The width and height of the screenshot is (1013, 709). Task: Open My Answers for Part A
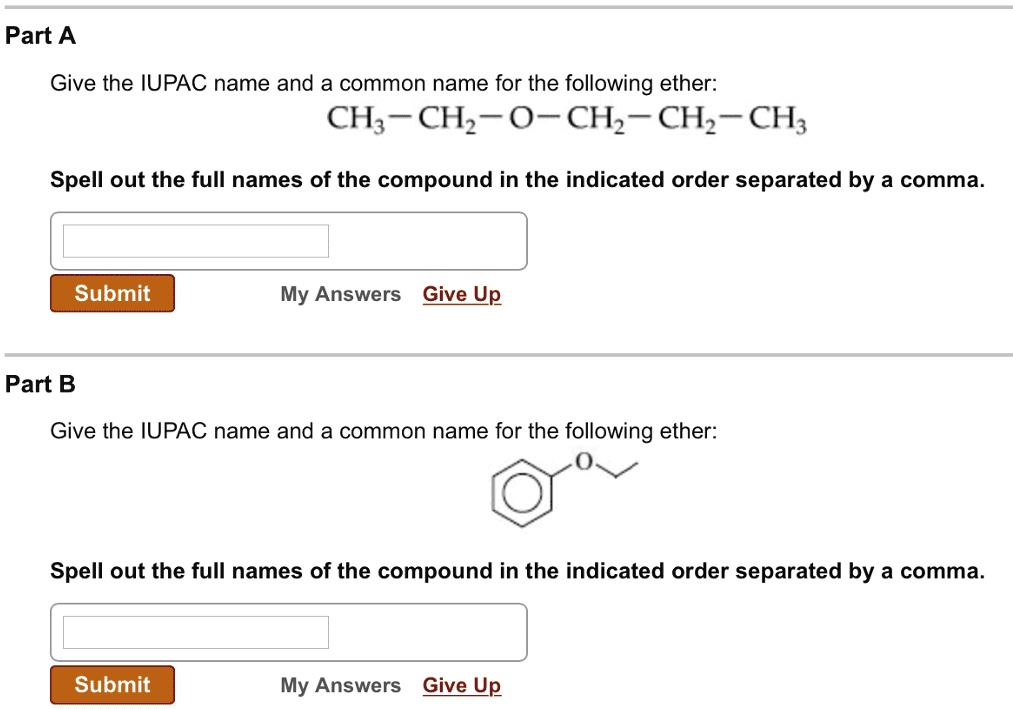tap(340, 294)
